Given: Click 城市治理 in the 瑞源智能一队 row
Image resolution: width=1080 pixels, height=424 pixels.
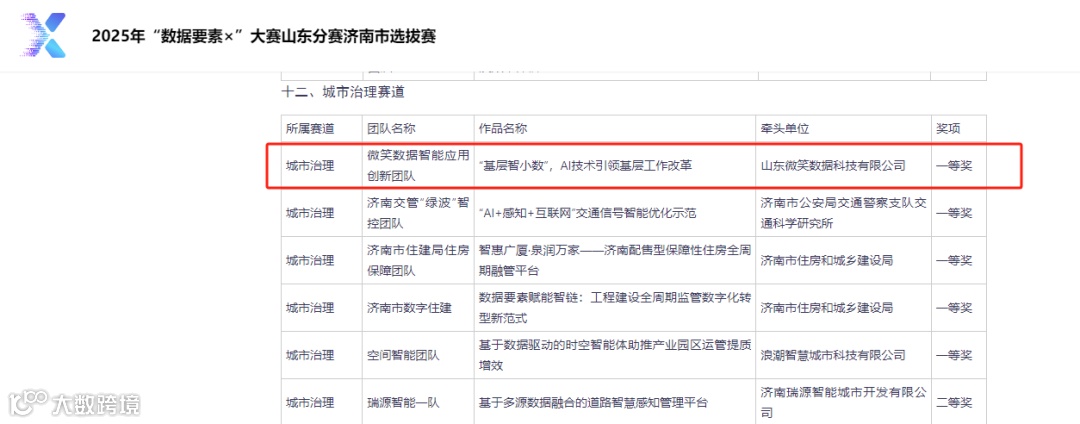Looking at the screenshot, I should pyautogui.click(x=310, y=403).
